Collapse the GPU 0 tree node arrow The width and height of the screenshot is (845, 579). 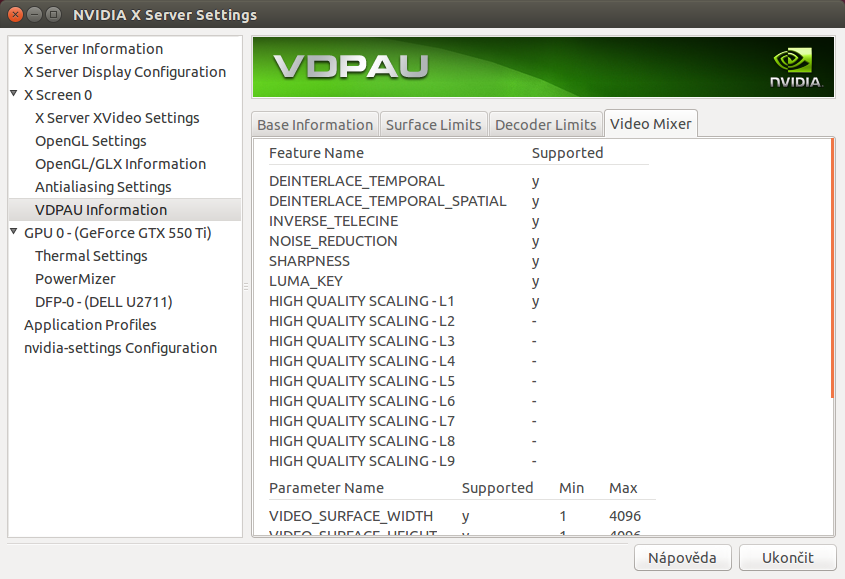(14, 231)
